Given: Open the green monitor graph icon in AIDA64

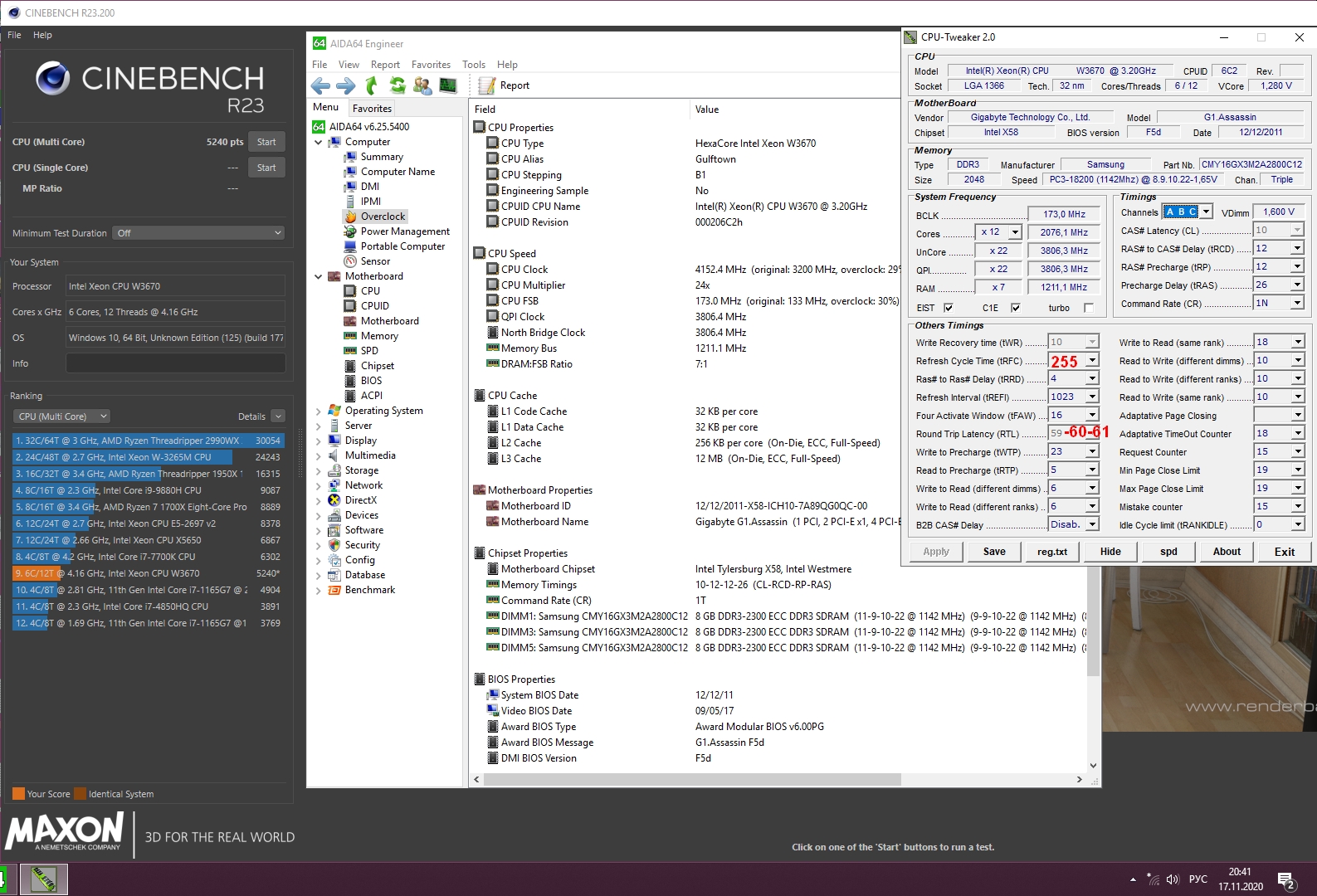Looking at the screenshot, I should 448,85.
